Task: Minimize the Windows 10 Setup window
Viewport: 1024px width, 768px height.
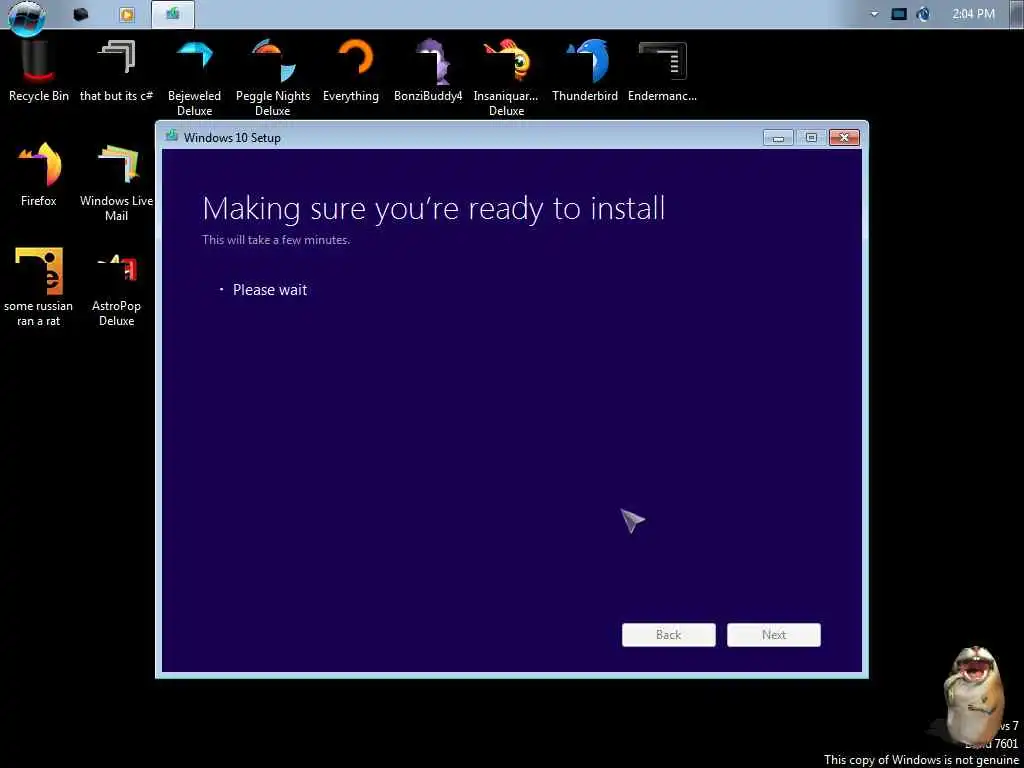Action: (x=778, y=138)
